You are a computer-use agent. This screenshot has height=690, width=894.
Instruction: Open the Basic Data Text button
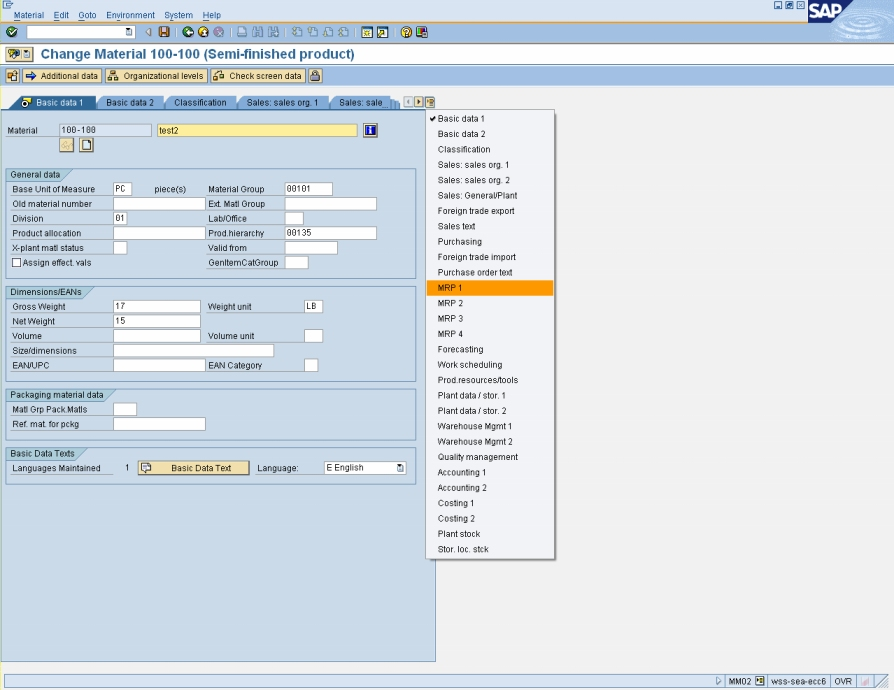[x=193, y=468]
